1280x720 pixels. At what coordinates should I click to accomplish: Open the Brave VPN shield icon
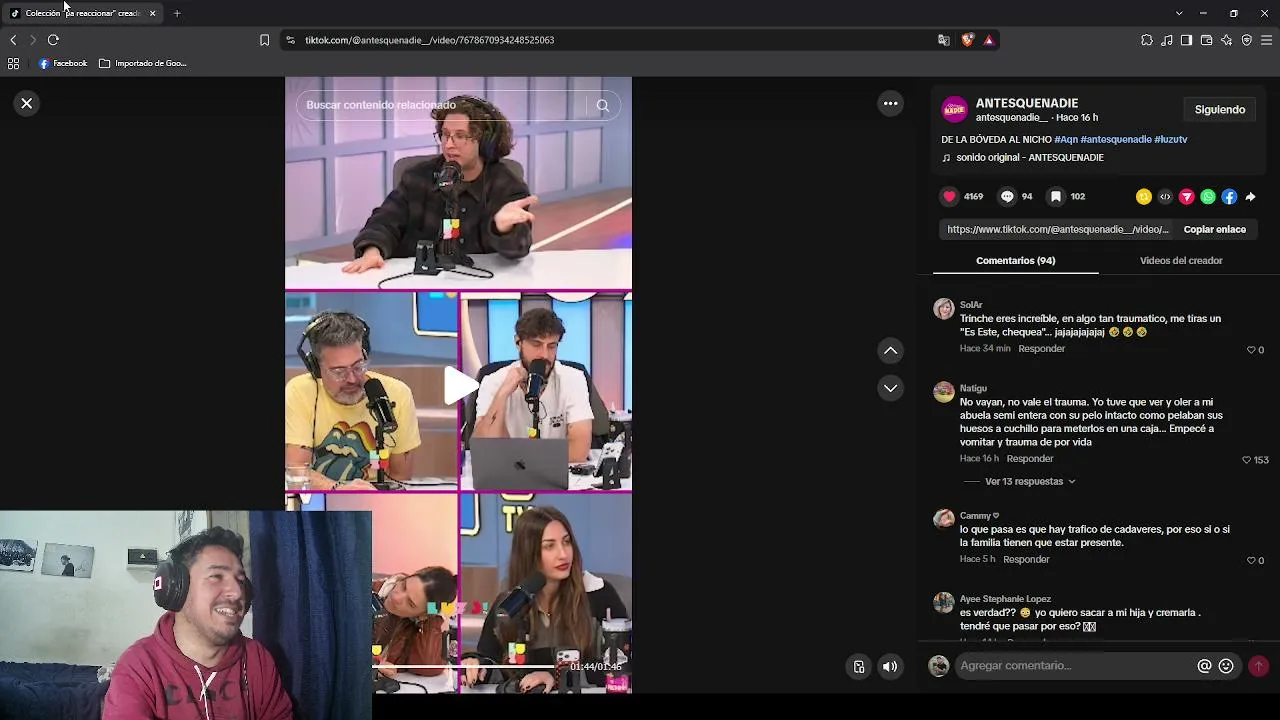coord(1246,40)
